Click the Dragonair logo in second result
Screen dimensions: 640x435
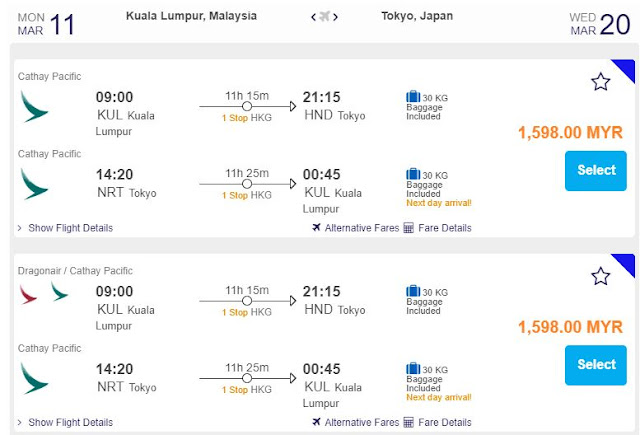[x=29, y=293]
